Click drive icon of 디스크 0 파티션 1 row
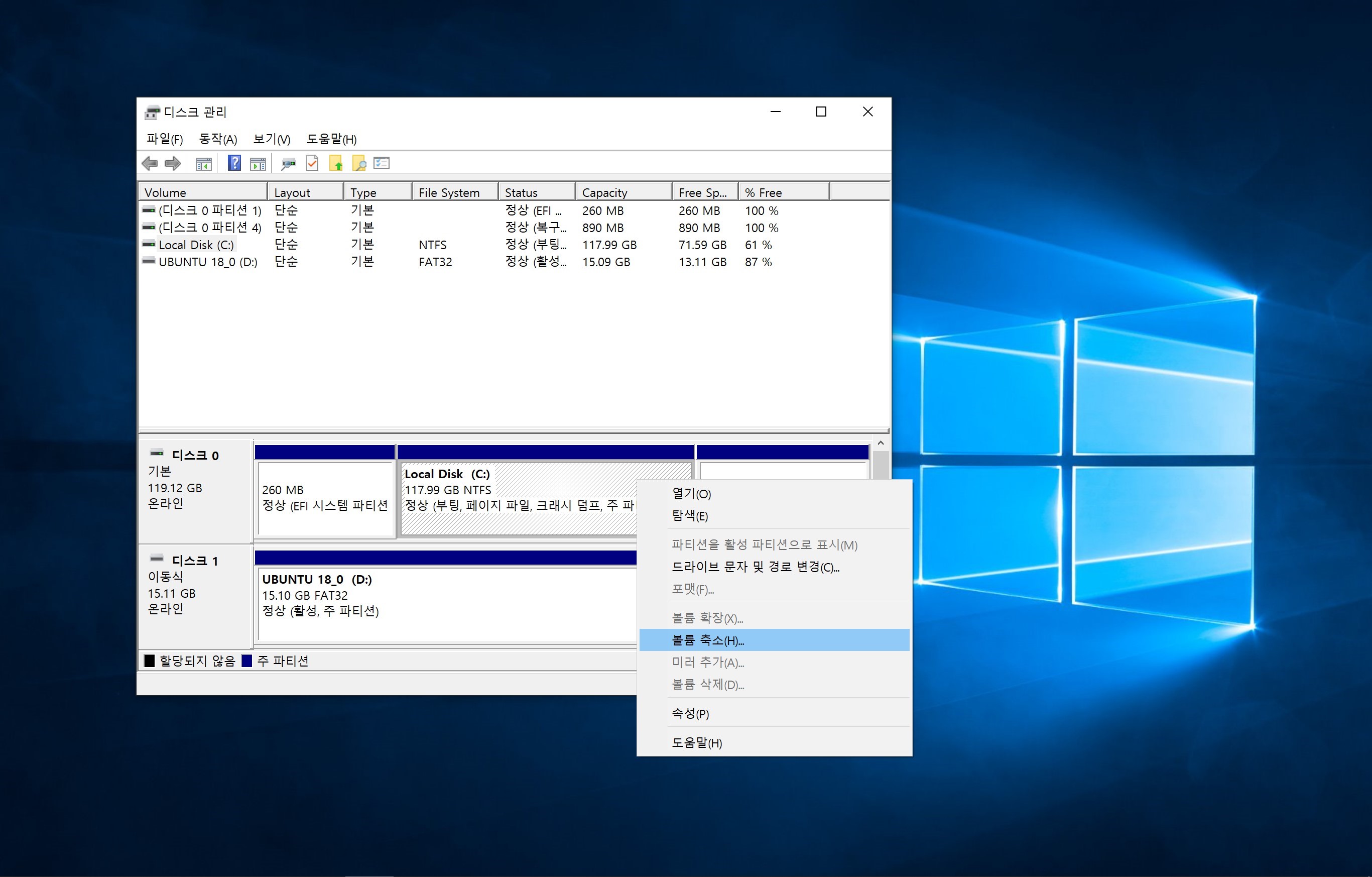 (x=149, y=210)
